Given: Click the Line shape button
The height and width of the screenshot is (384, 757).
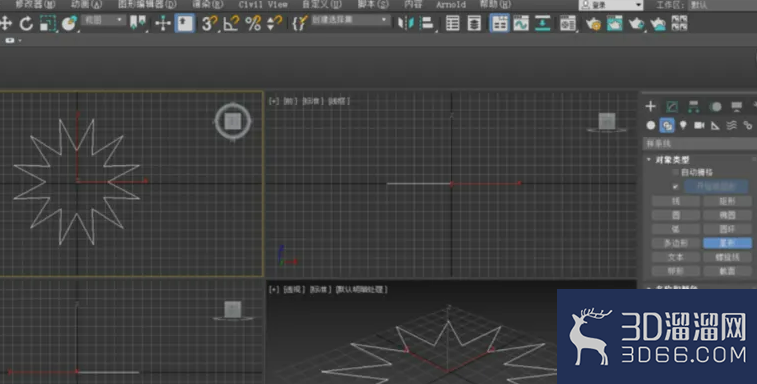Looking at the screenshot, I should pyautogui.click(x=675, y=201).
